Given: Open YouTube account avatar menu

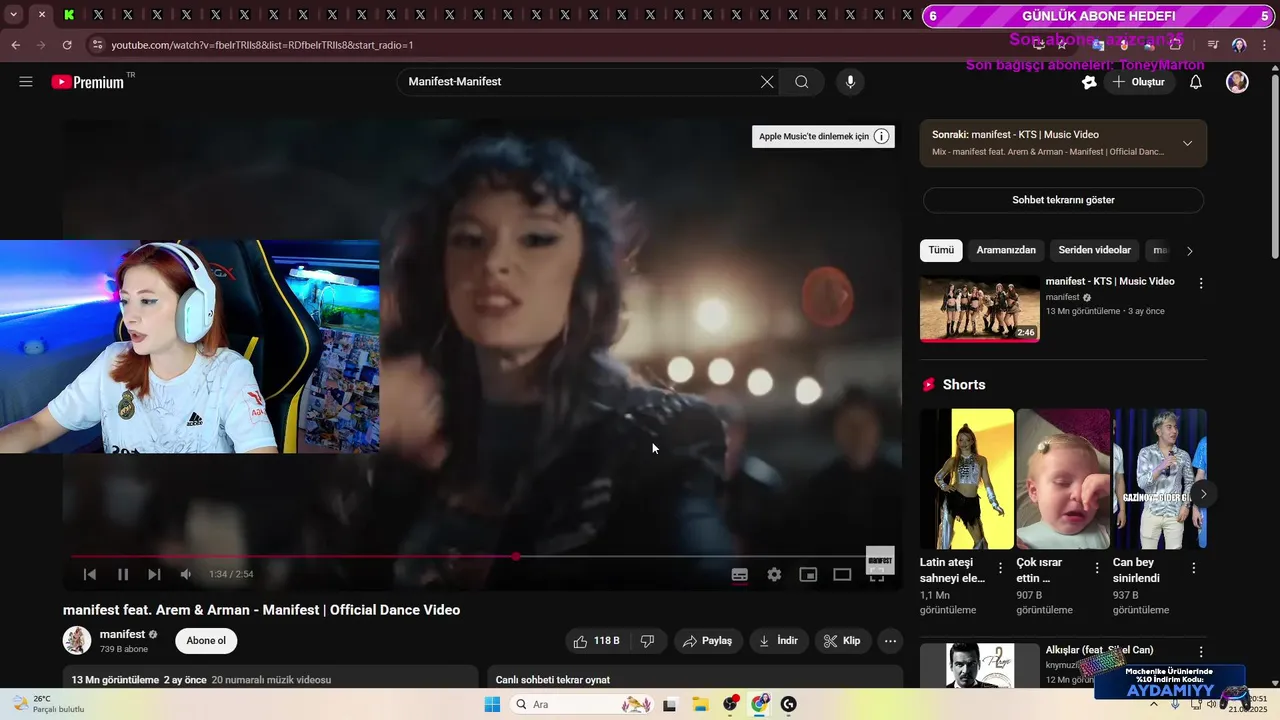Looking at the screenshot, I should [1237, 82].
